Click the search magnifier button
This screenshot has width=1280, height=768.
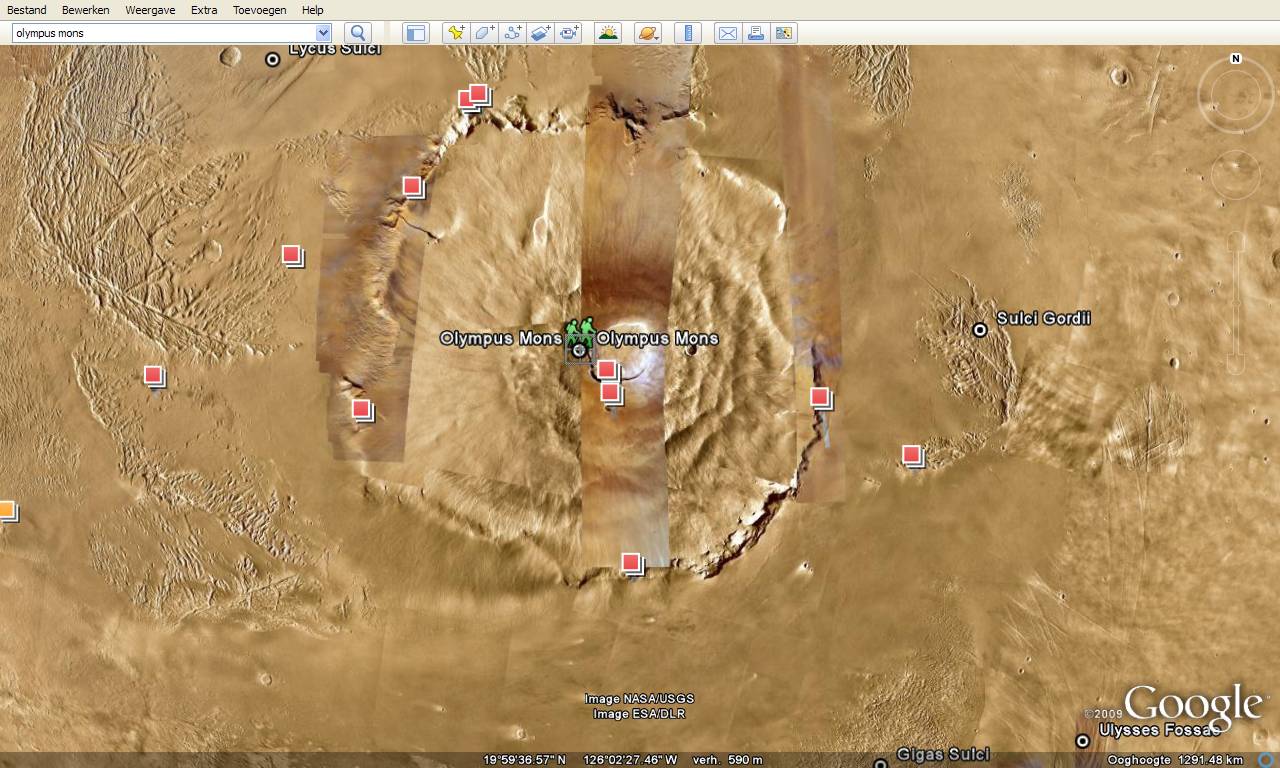(358, 33)
